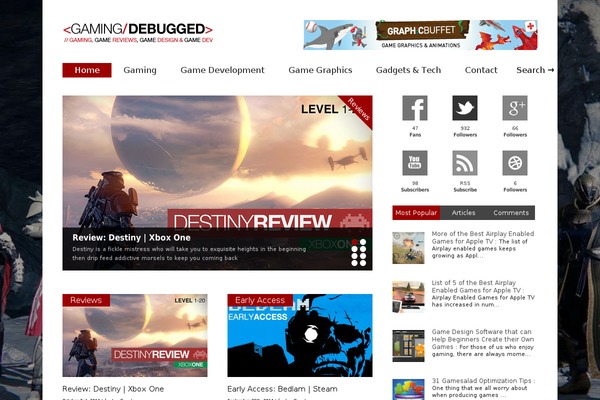Click the RSS Subscribe label
The width and height of the screenshot is (600, 400).
(465, 186)
